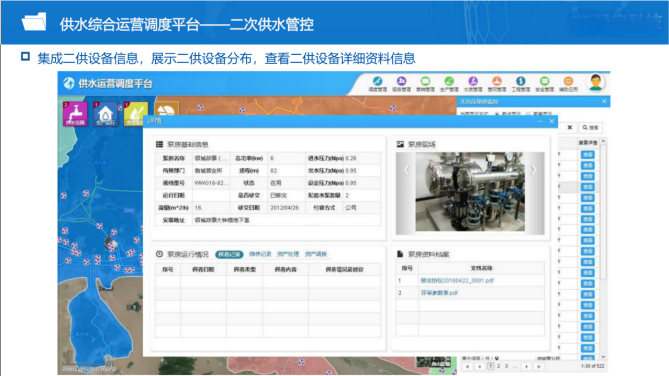
Task: Open the 调度管理 toolbar icon
Action: pos(378,84)
